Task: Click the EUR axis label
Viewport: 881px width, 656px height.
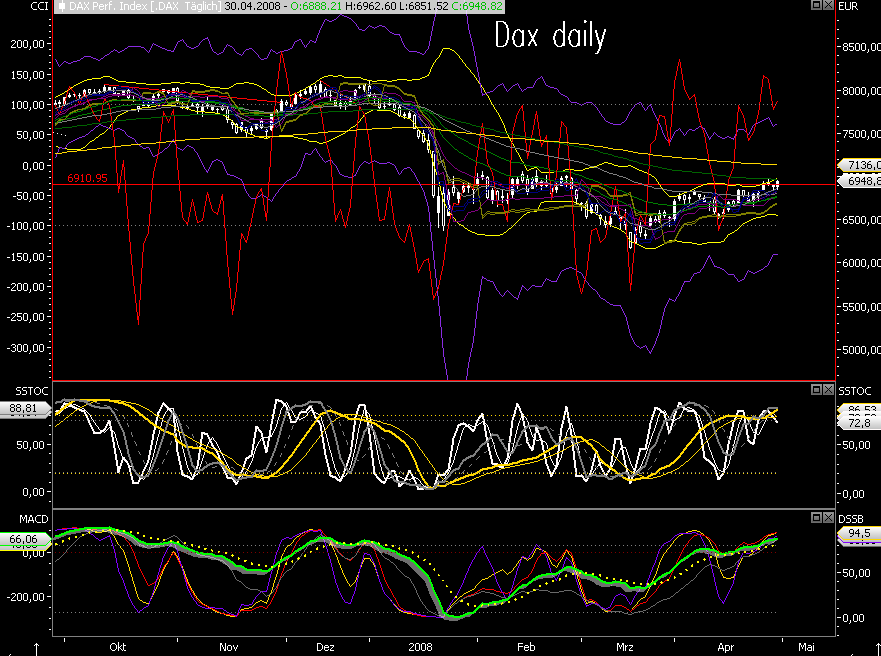Action: [848, 6]
